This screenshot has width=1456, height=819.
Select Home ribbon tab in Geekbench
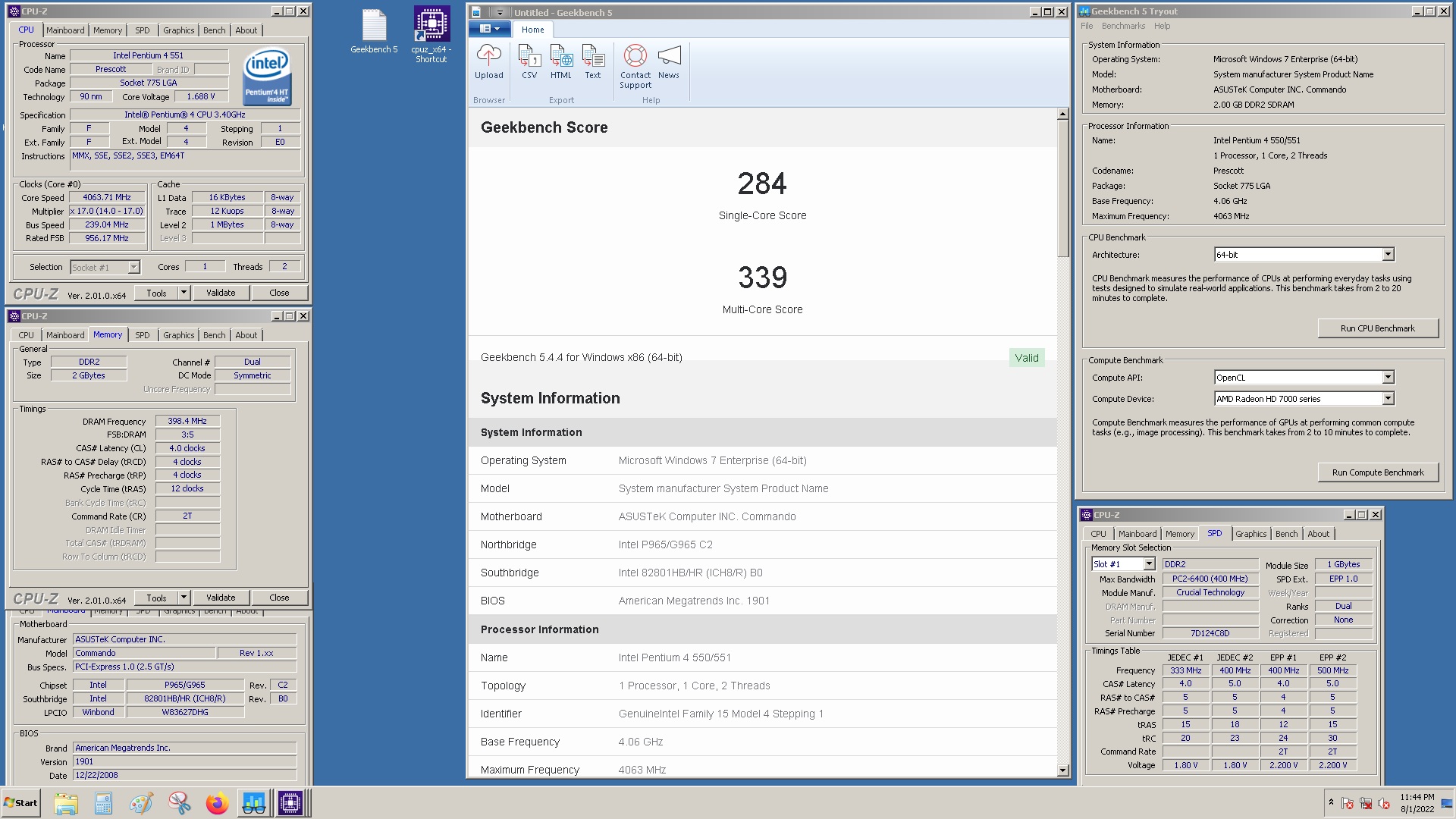[532, 30]
